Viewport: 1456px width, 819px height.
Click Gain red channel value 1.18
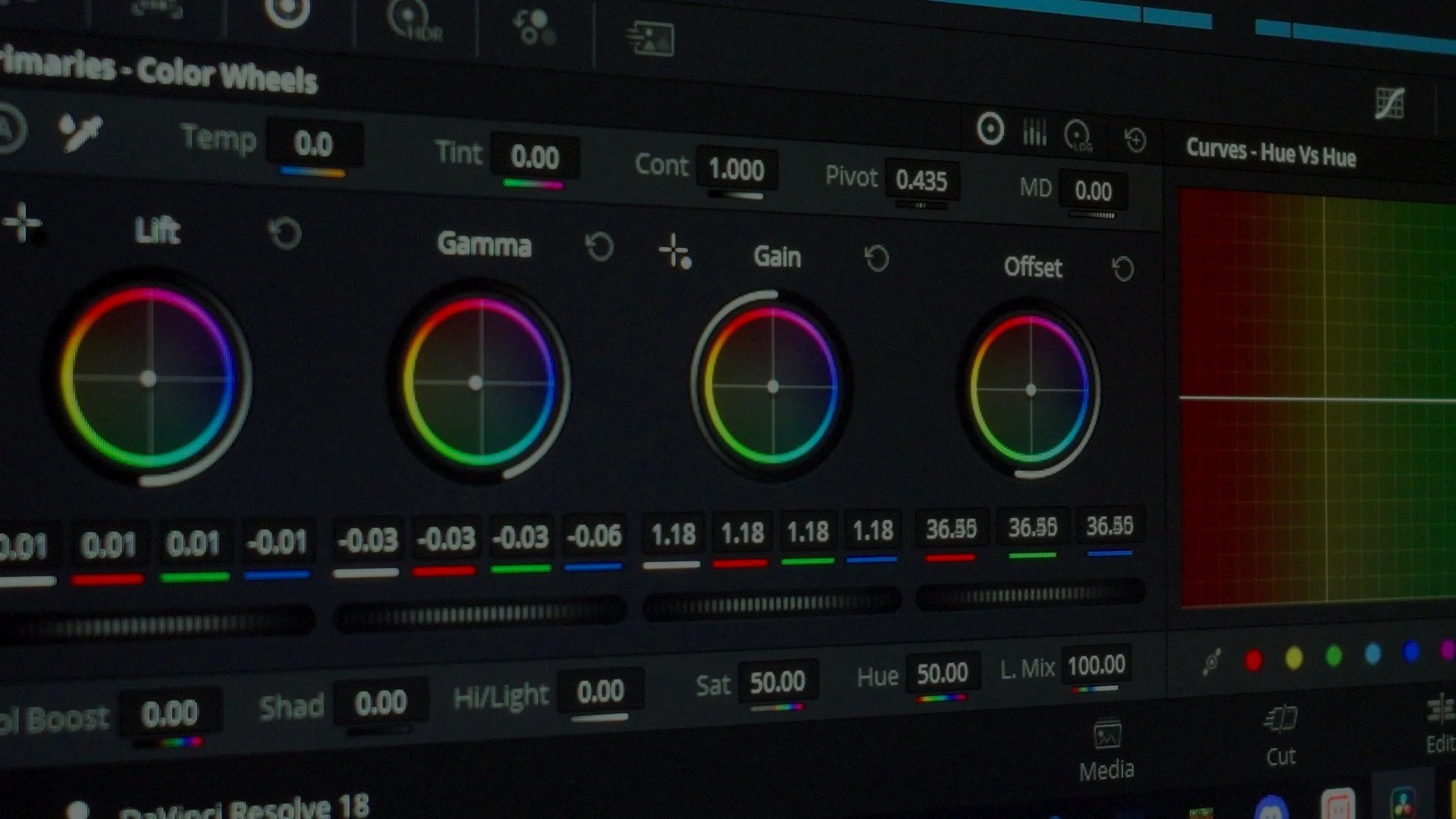click(x=742, y=533)
